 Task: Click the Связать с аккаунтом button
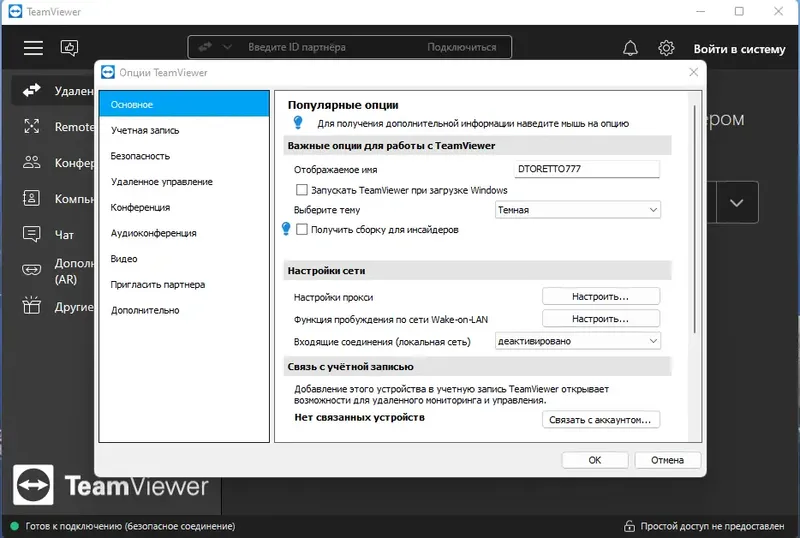coord(601,420)
